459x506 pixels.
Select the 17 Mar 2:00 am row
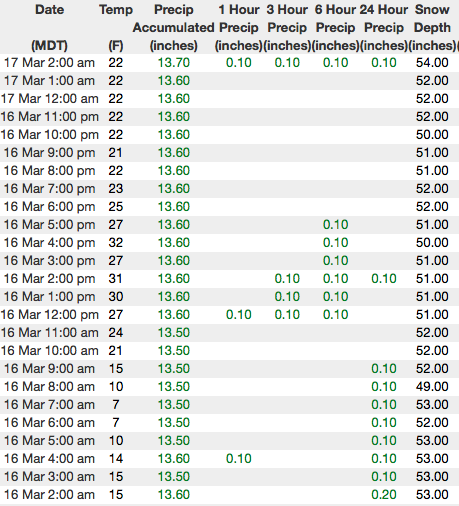[x=229, y=63]
